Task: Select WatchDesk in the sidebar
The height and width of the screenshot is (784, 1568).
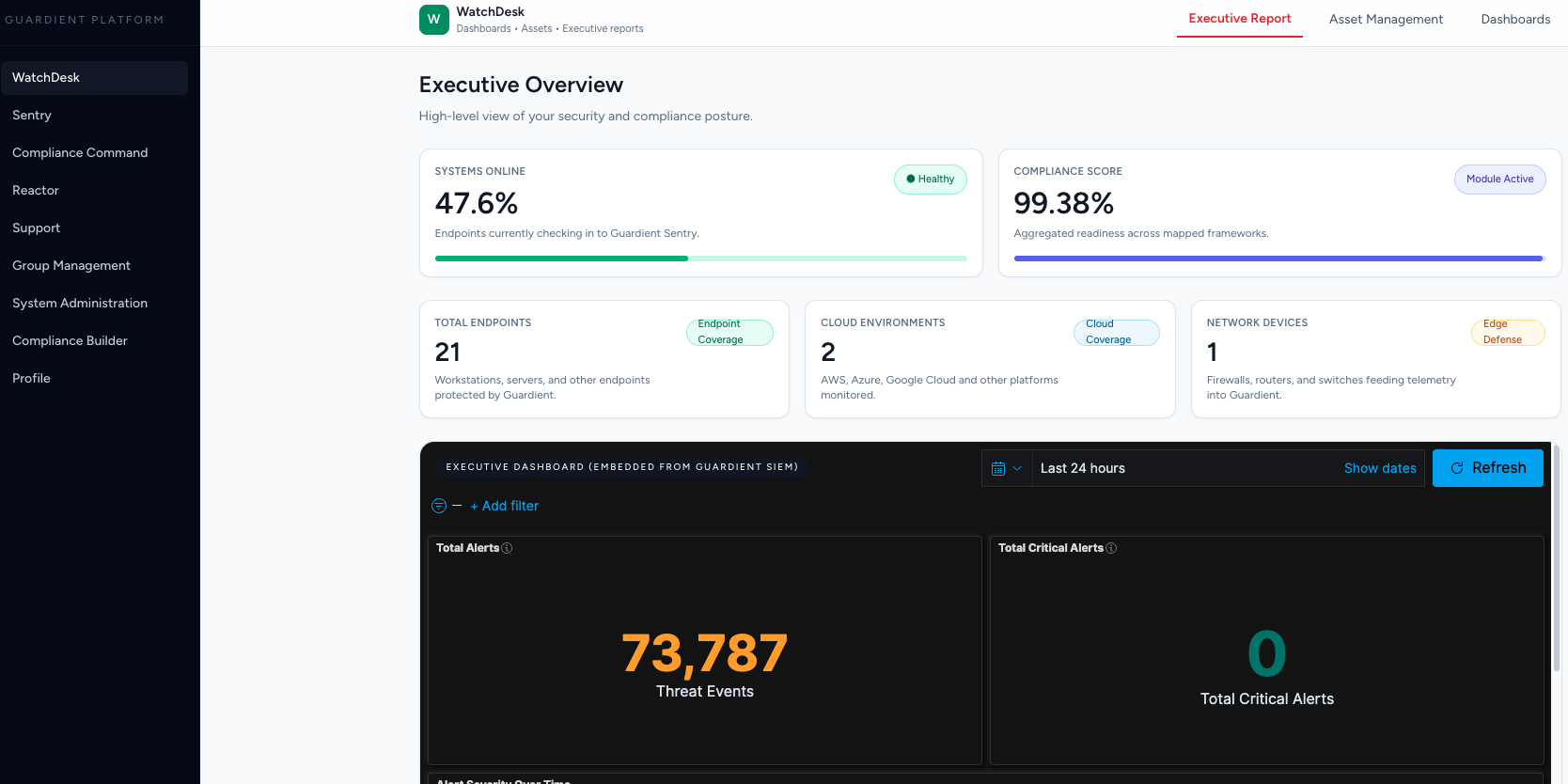Action: (x=94, y=77)
